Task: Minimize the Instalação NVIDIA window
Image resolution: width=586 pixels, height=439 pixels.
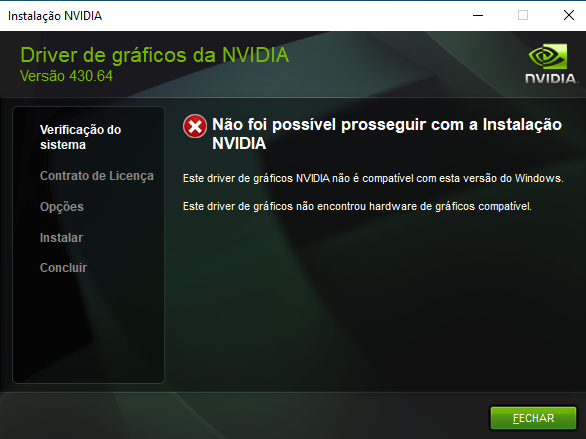Action: (x=478, y=15)
